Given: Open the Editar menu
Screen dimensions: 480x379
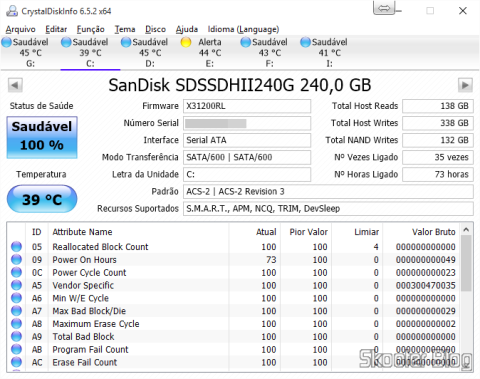Looking at the screenshot, I should pyautogui.click(x=56, y=29).
